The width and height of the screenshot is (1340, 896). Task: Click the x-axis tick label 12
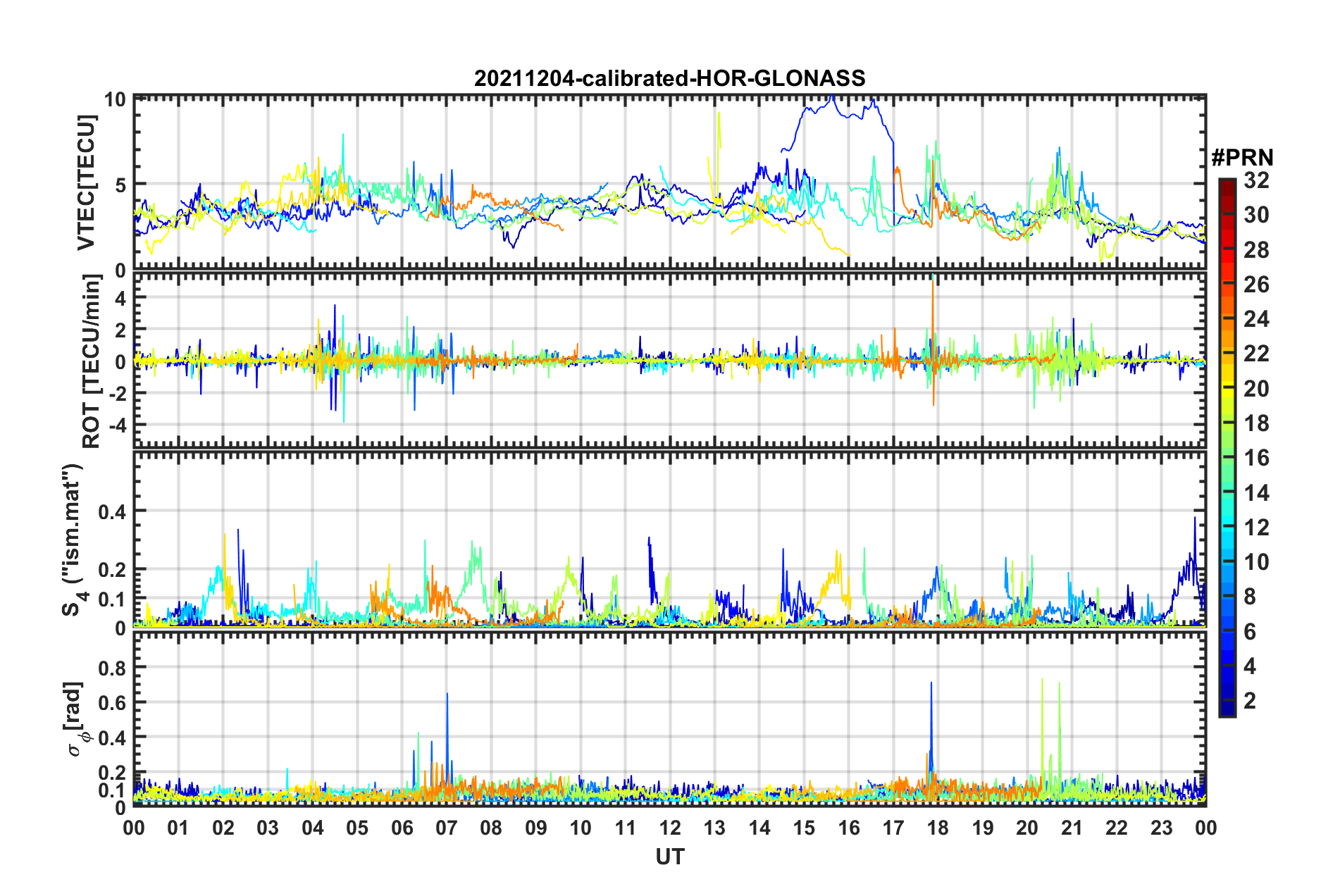[670, 828]
